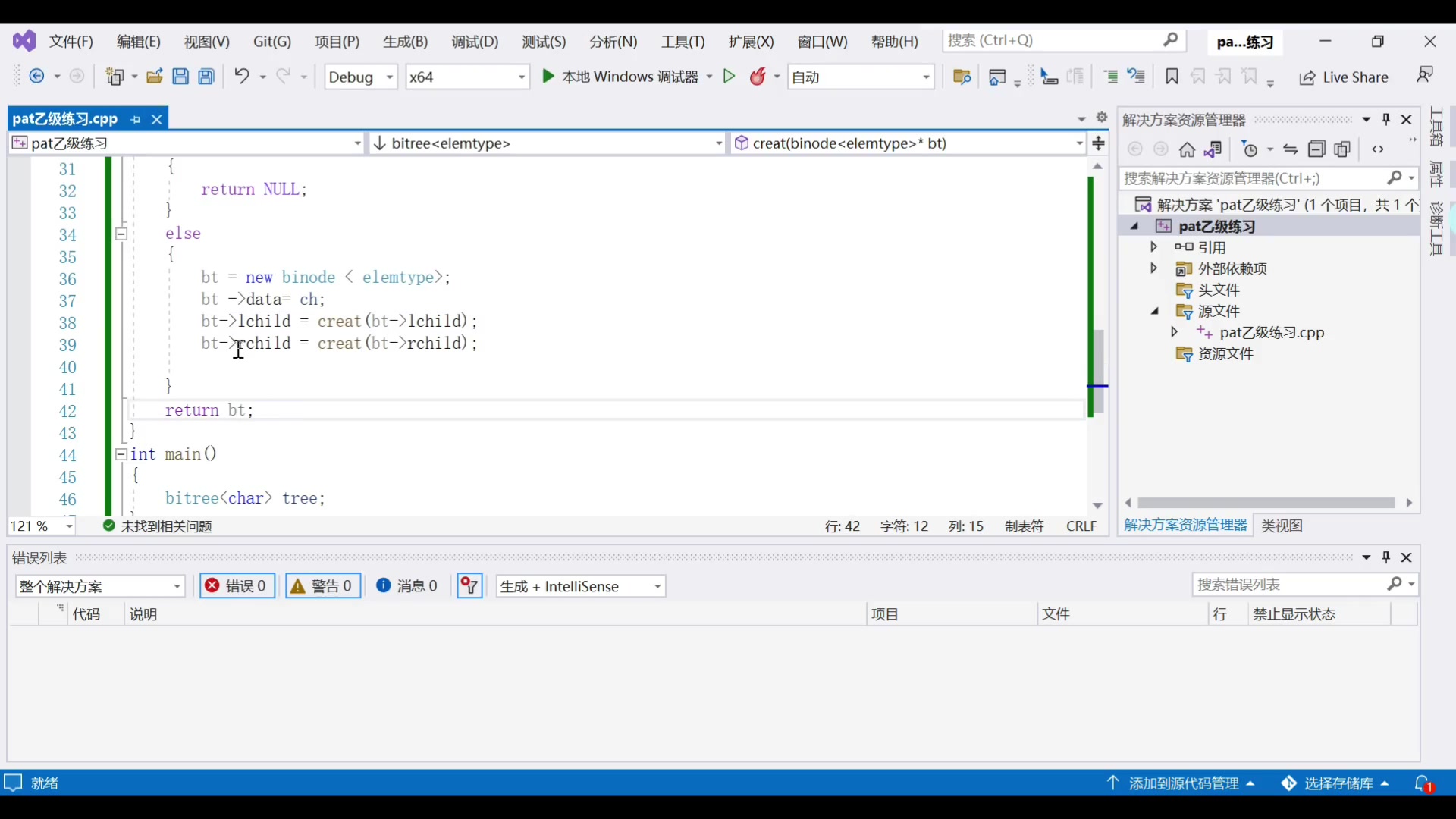Screen dimensions: 1456x819
Task: Click the Live Share button
Action: (x=1344, y=77)
